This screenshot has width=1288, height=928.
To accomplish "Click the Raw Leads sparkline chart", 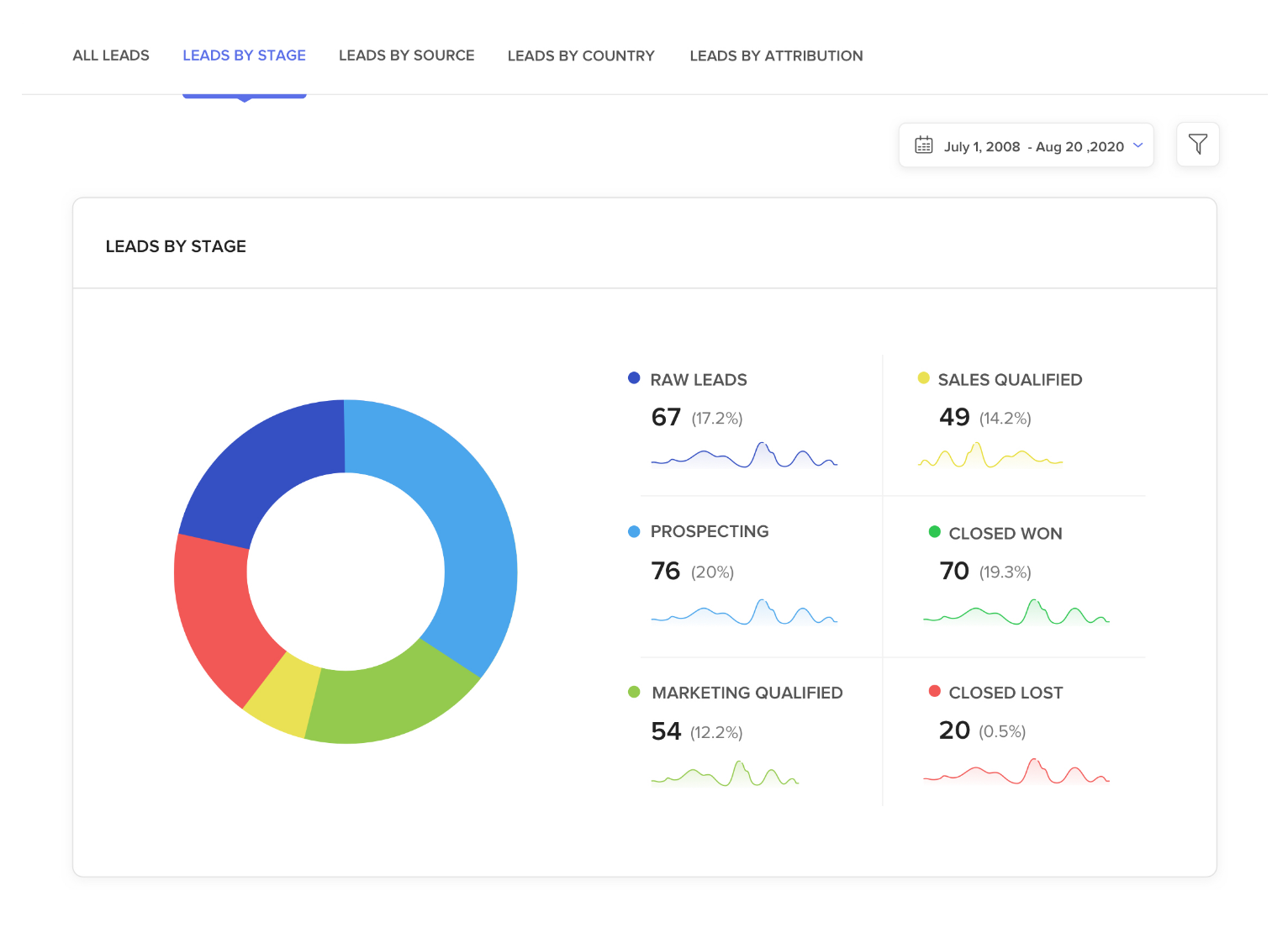I will (x=743, y=456).
